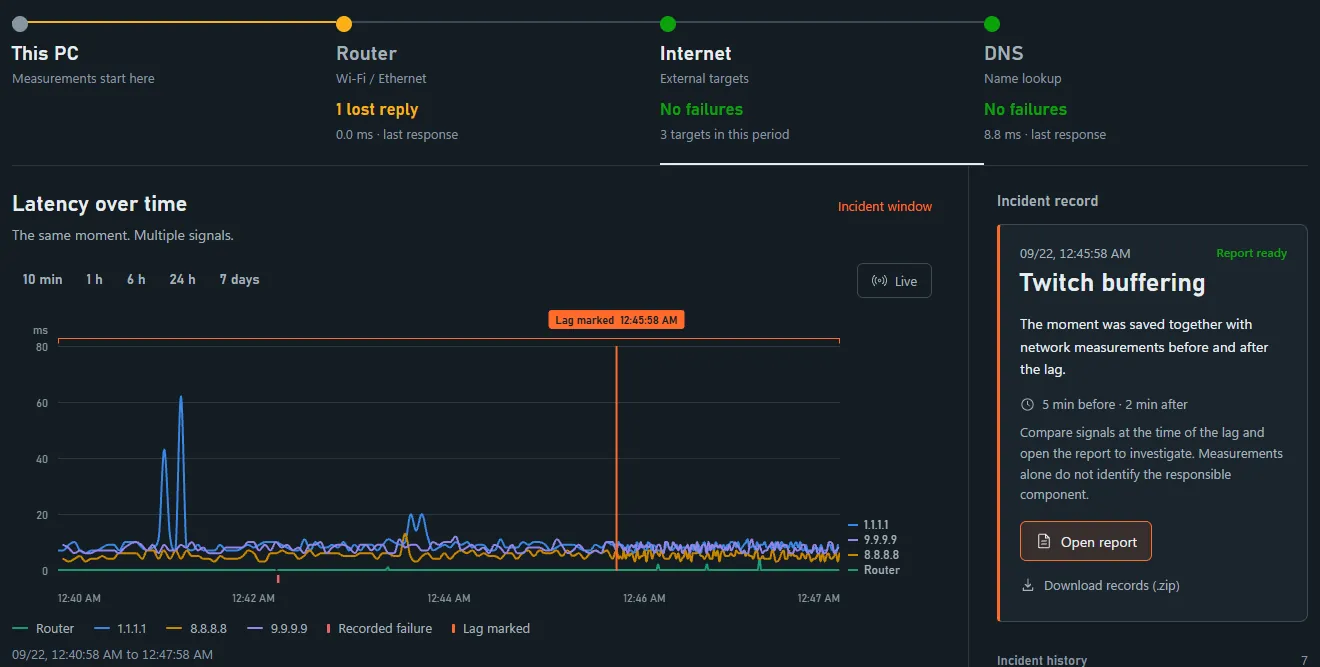Image resolution: width=1320 pixels, height=667 pixels.
Task: Toggle 8.8.8.8 series in chart legend
Action: (196, 629)
